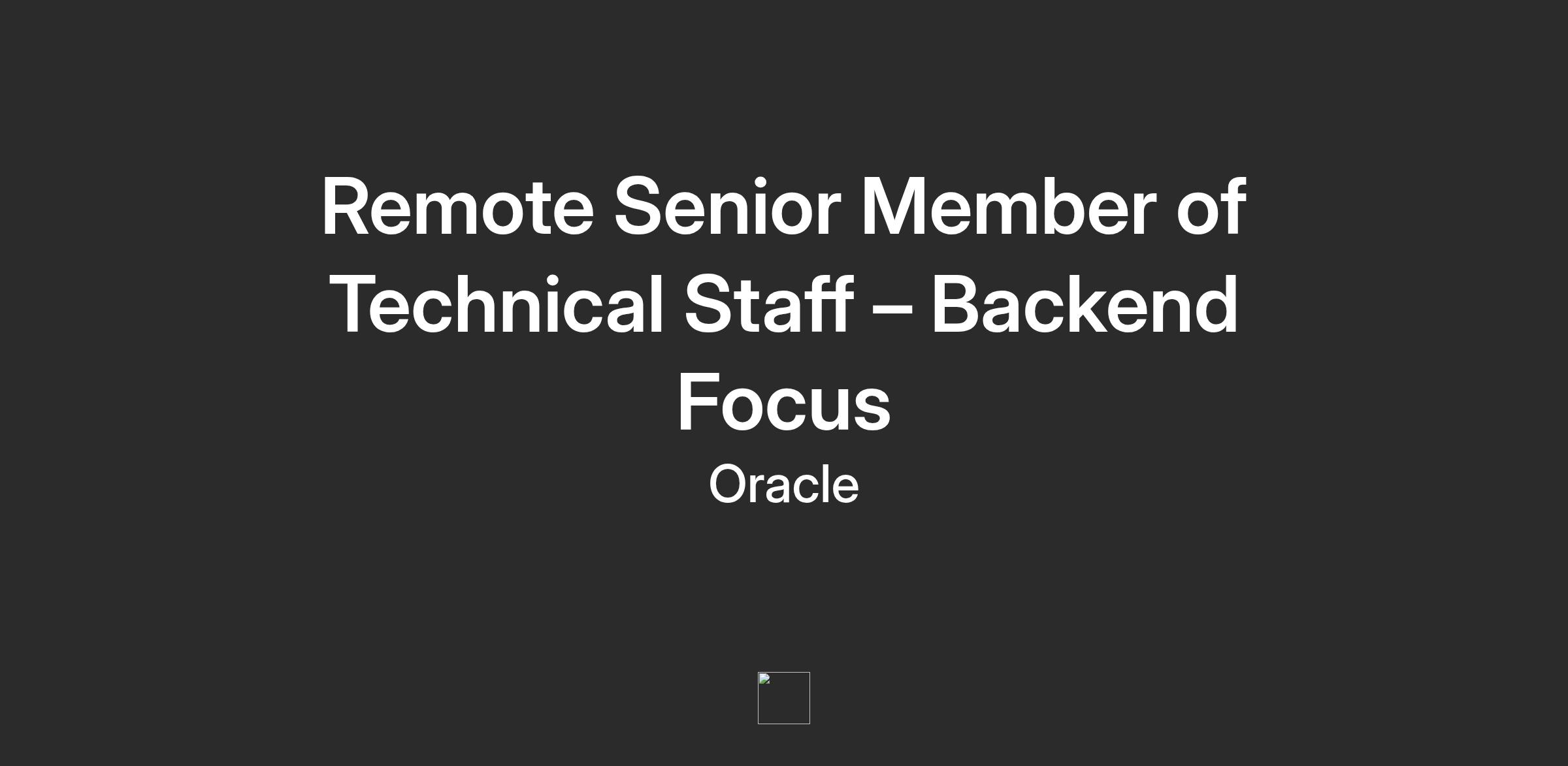Click the dash between Staff and Backend
1568x766 pixels.
click(x=892, y=307)
